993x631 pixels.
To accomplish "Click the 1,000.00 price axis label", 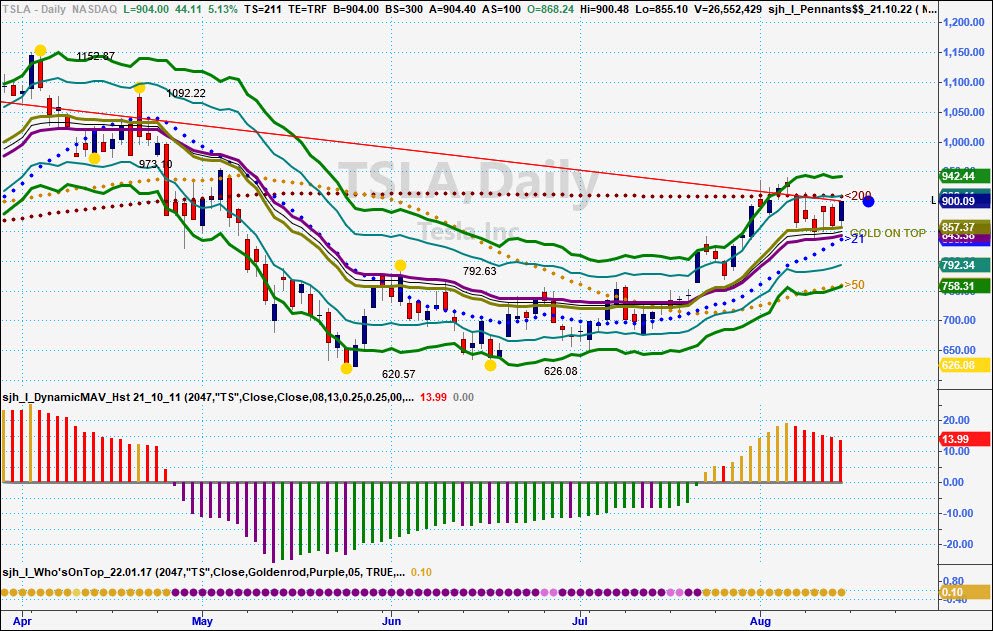I will (964, 142).
